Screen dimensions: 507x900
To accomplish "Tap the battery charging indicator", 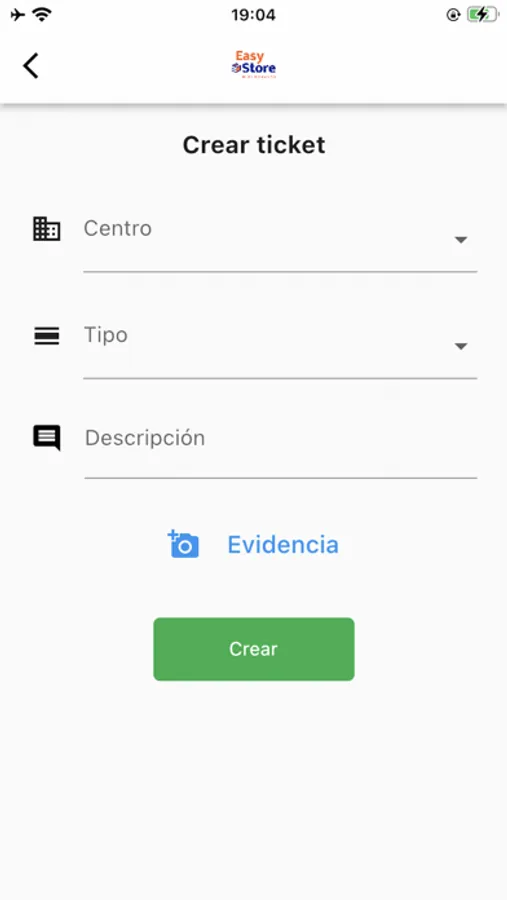I will coord(481,15).
